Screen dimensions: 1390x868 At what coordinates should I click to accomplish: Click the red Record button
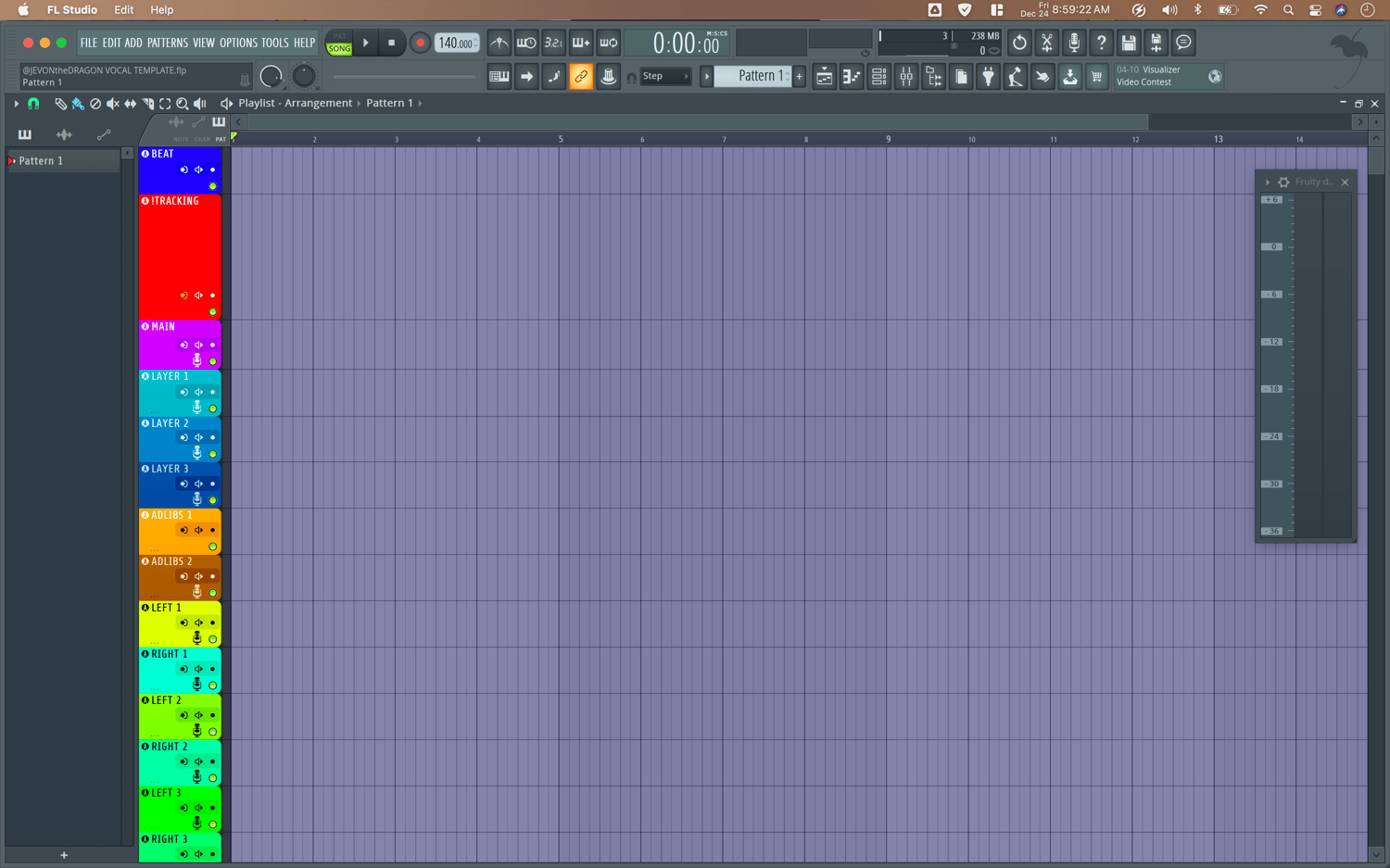[x=420, y=43]
